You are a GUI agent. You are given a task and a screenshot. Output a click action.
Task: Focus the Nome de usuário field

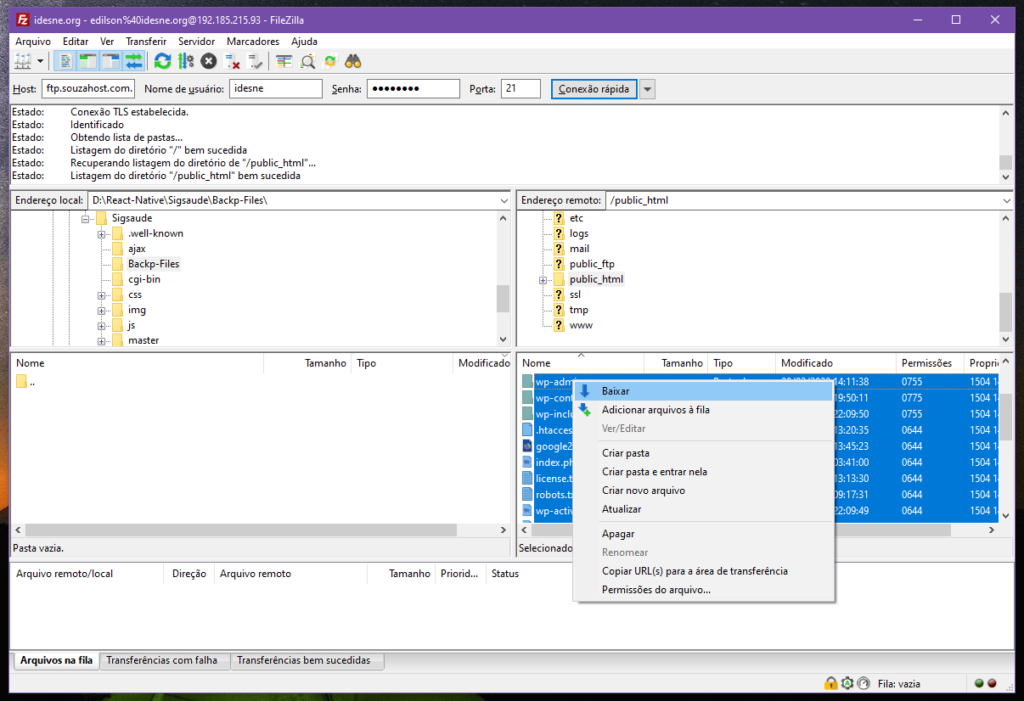point(276,88)
